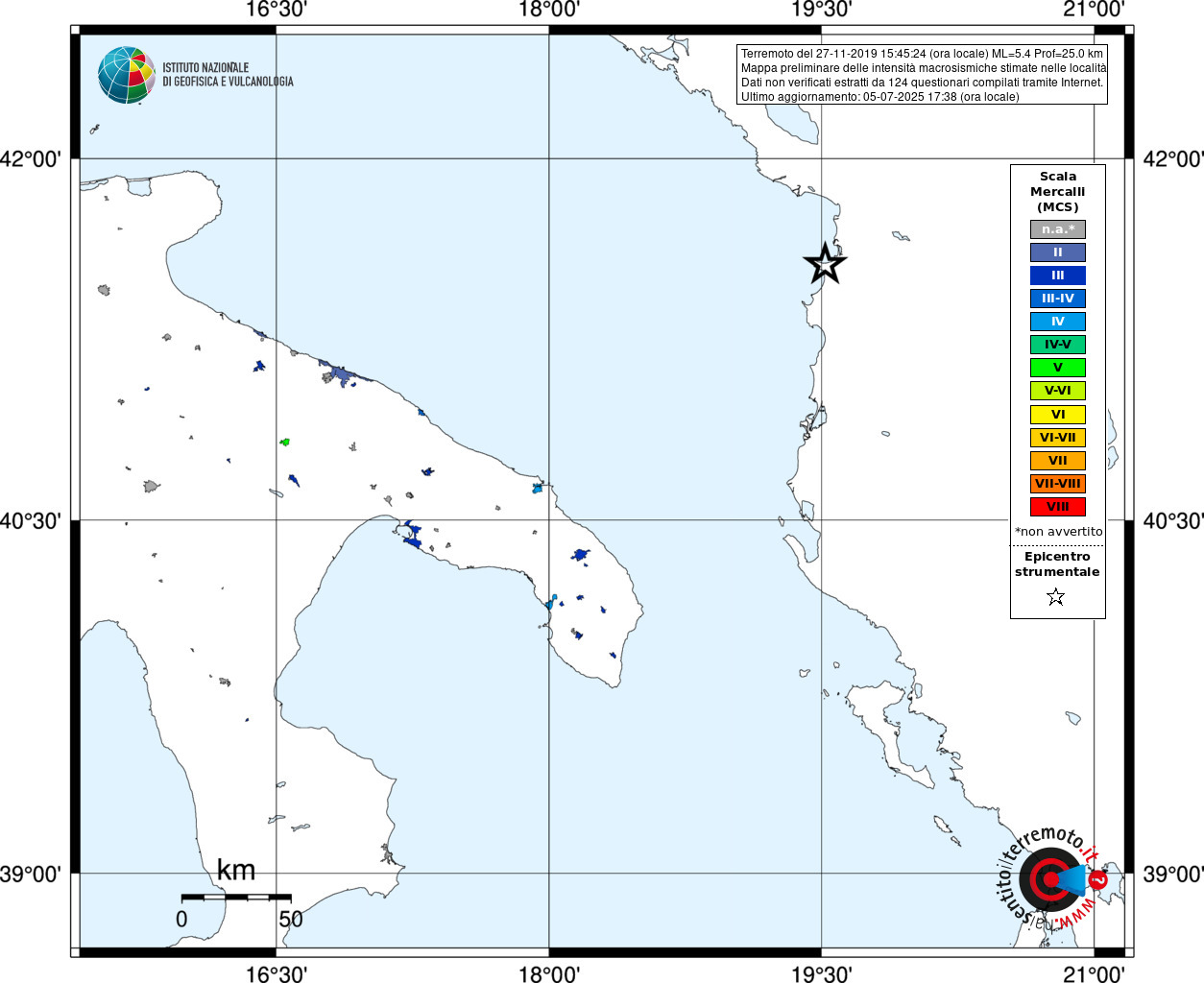Click the top axis label 18°00'
The image size is (1204, 983).
pos(549,10)
